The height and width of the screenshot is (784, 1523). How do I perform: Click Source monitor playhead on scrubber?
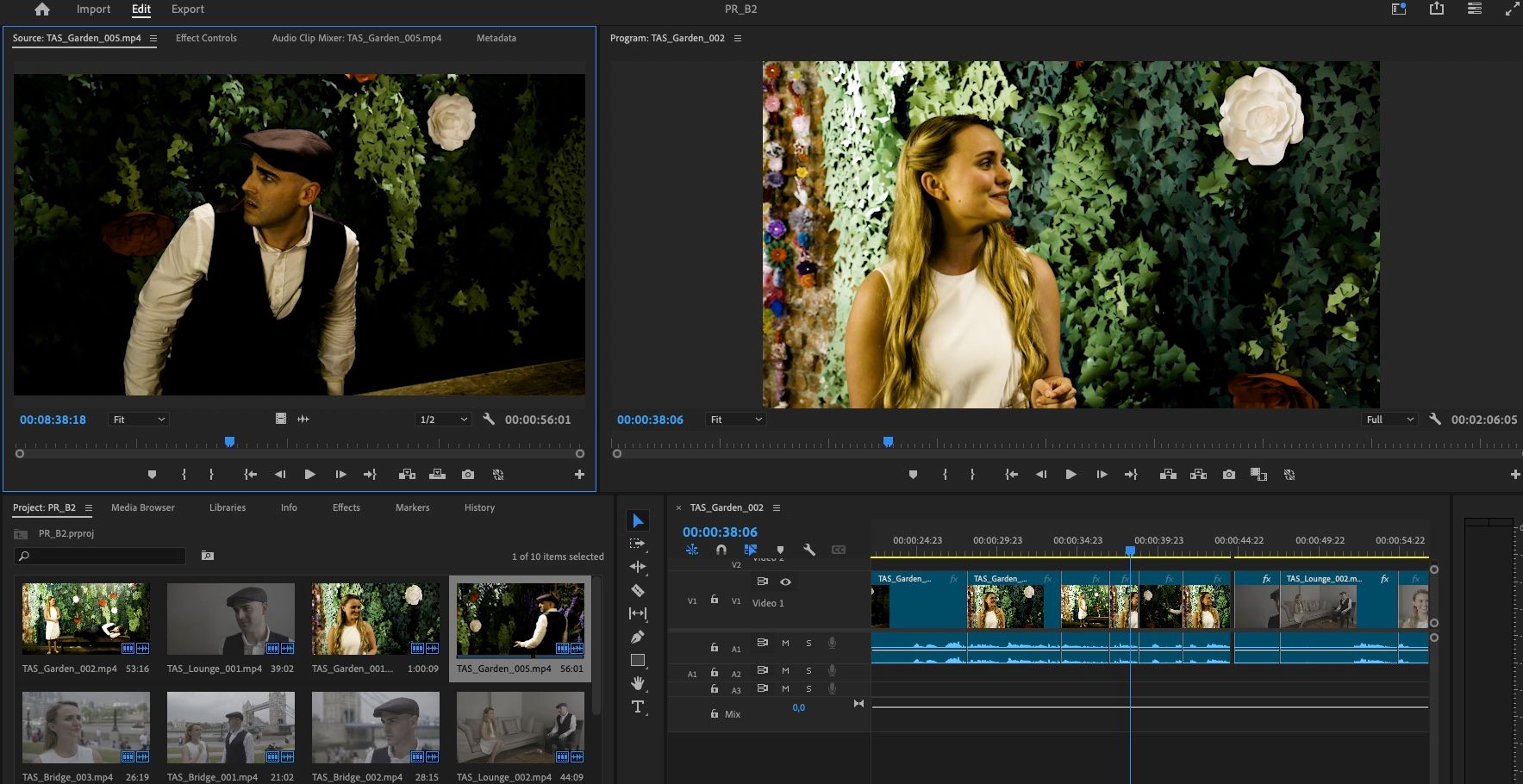click(x=229, y=442)
